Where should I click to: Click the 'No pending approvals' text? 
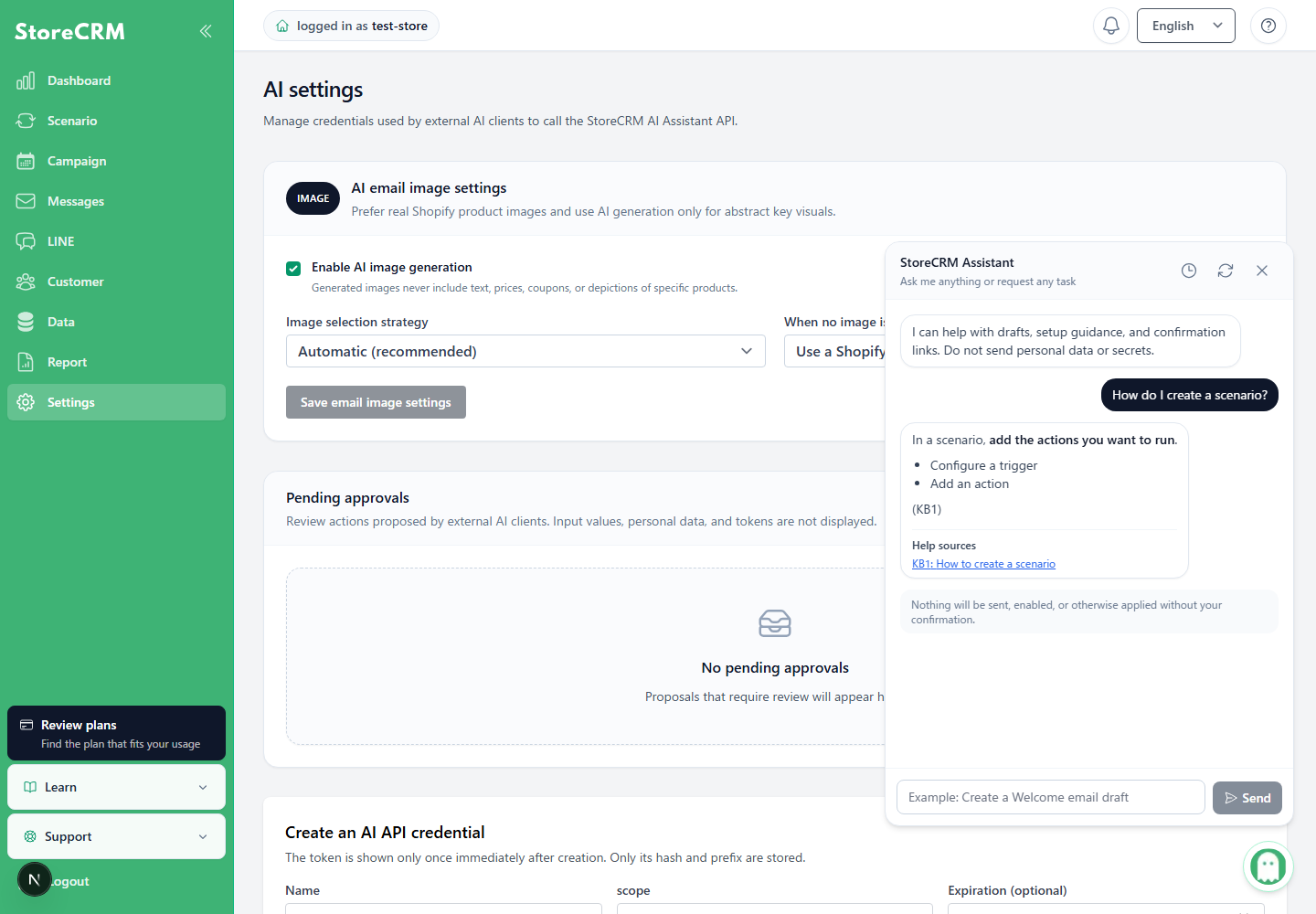pyautogui.click(x=775, y=668)
